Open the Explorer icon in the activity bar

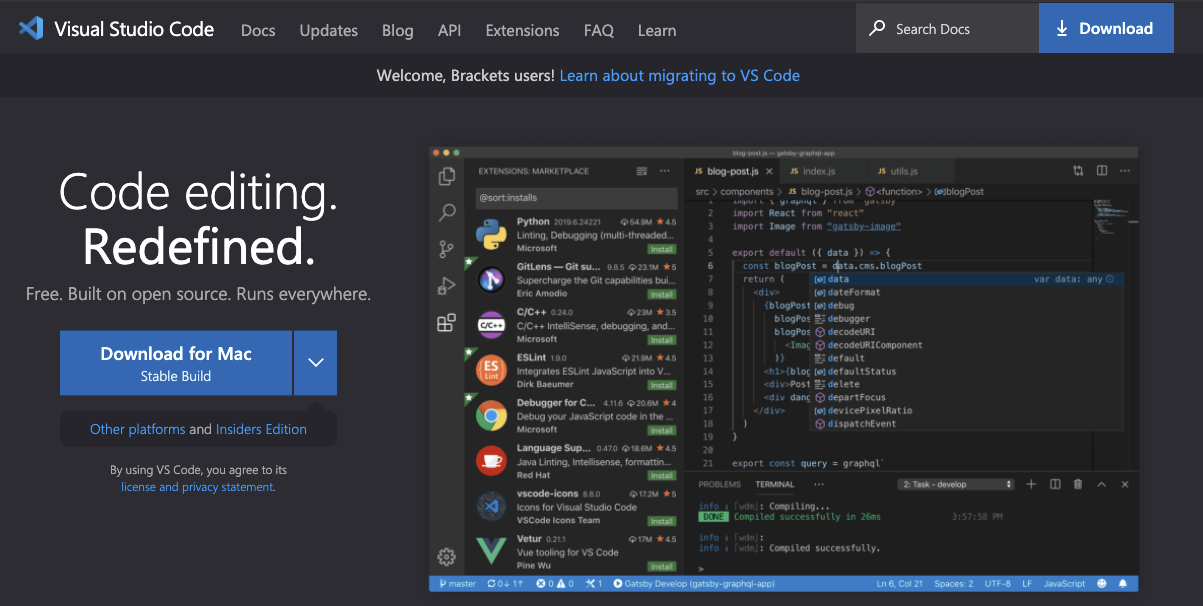point(447,177)
